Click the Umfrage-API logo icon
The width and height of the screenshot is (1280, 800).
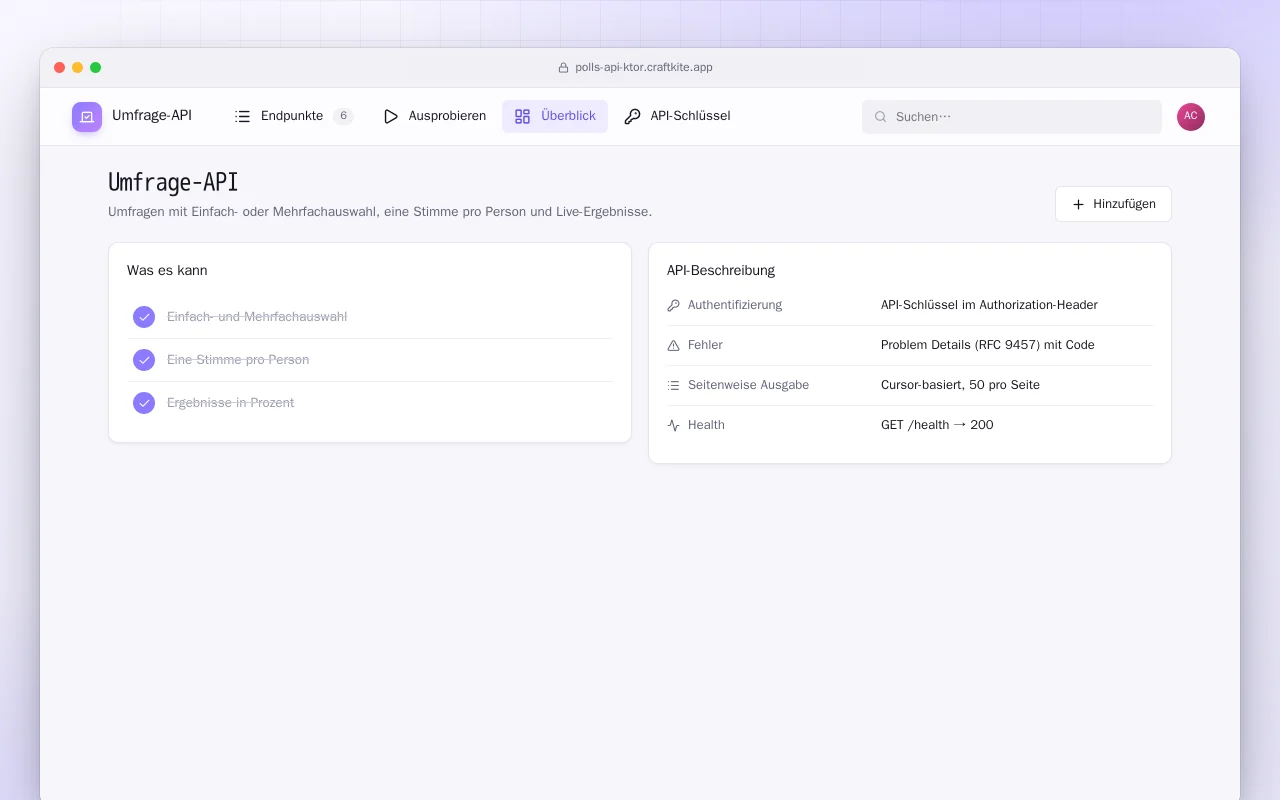pos(87,117)
